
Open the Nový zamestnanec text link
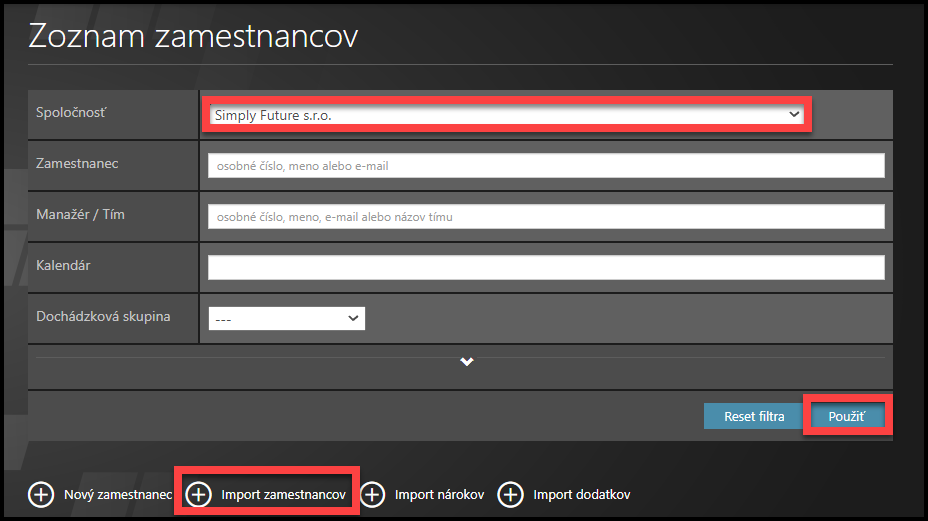click(x=117, y=495)
